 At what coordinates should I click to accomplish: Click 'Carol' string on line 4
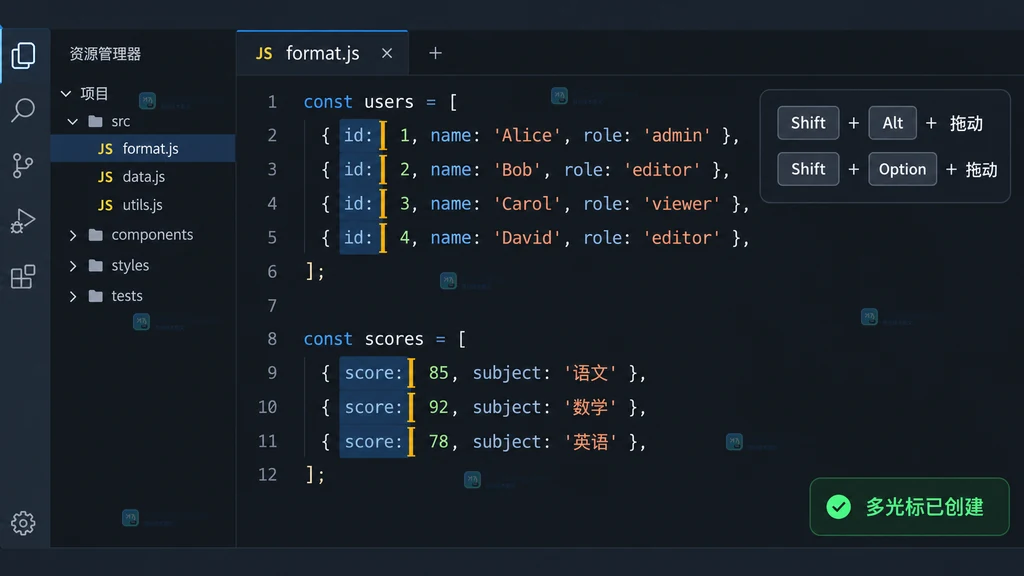click(x=526, y=204)
